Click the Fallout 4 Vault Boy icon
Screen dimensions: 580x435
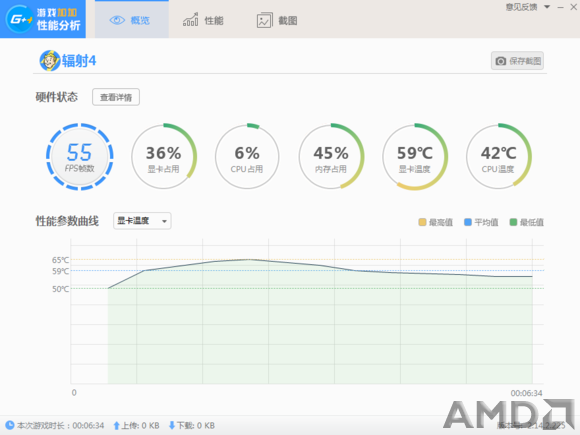point(50,61)
